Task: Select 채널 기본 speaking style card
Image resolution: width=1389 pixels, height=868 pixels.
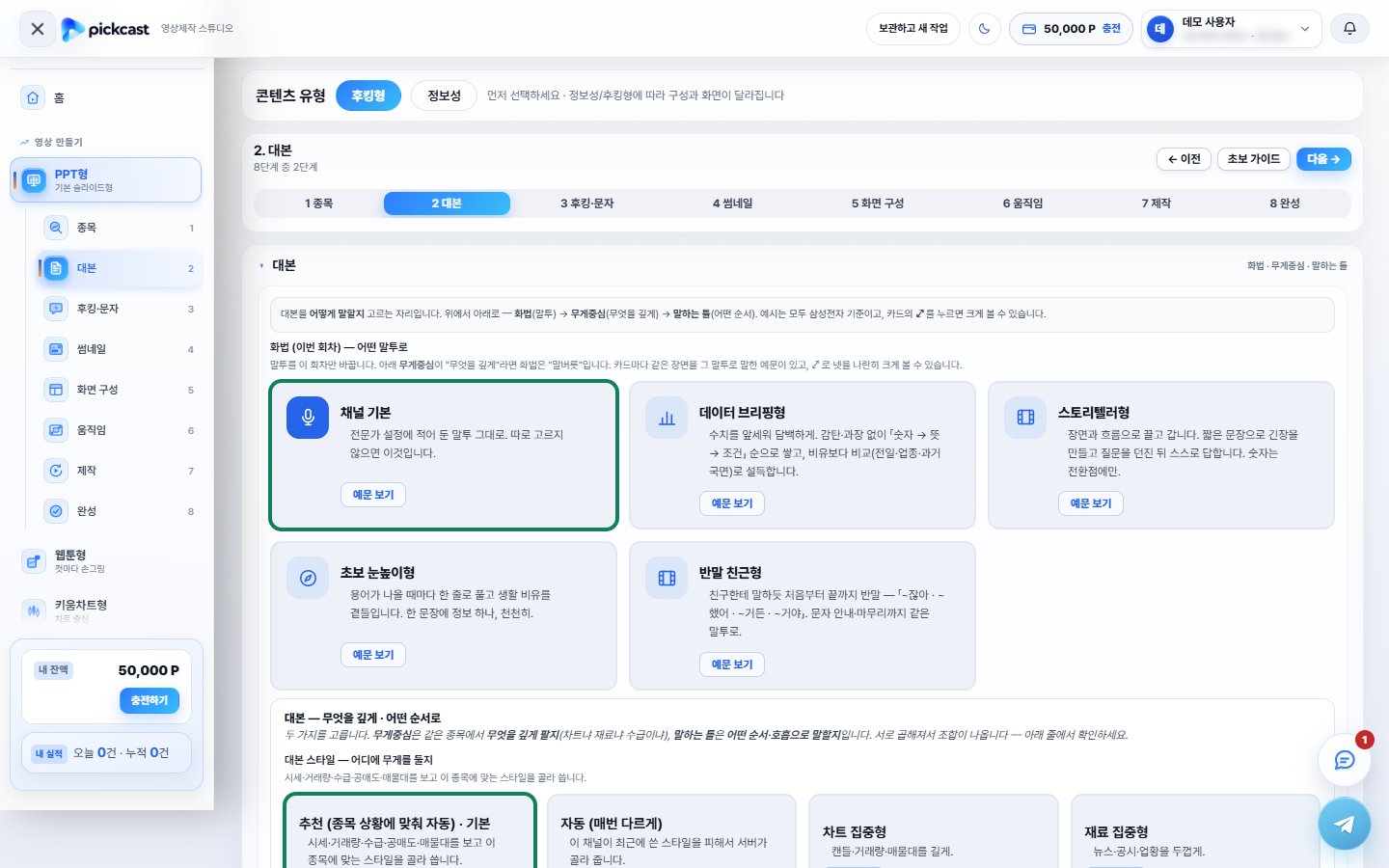Action: tap(444, 455)
